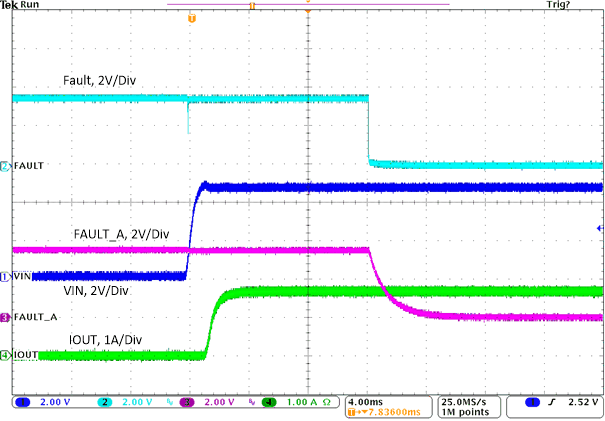Click the 1M points record length readout
Image resolution: width=605 pixels, height=421 pixels.
tap(461, 410)
